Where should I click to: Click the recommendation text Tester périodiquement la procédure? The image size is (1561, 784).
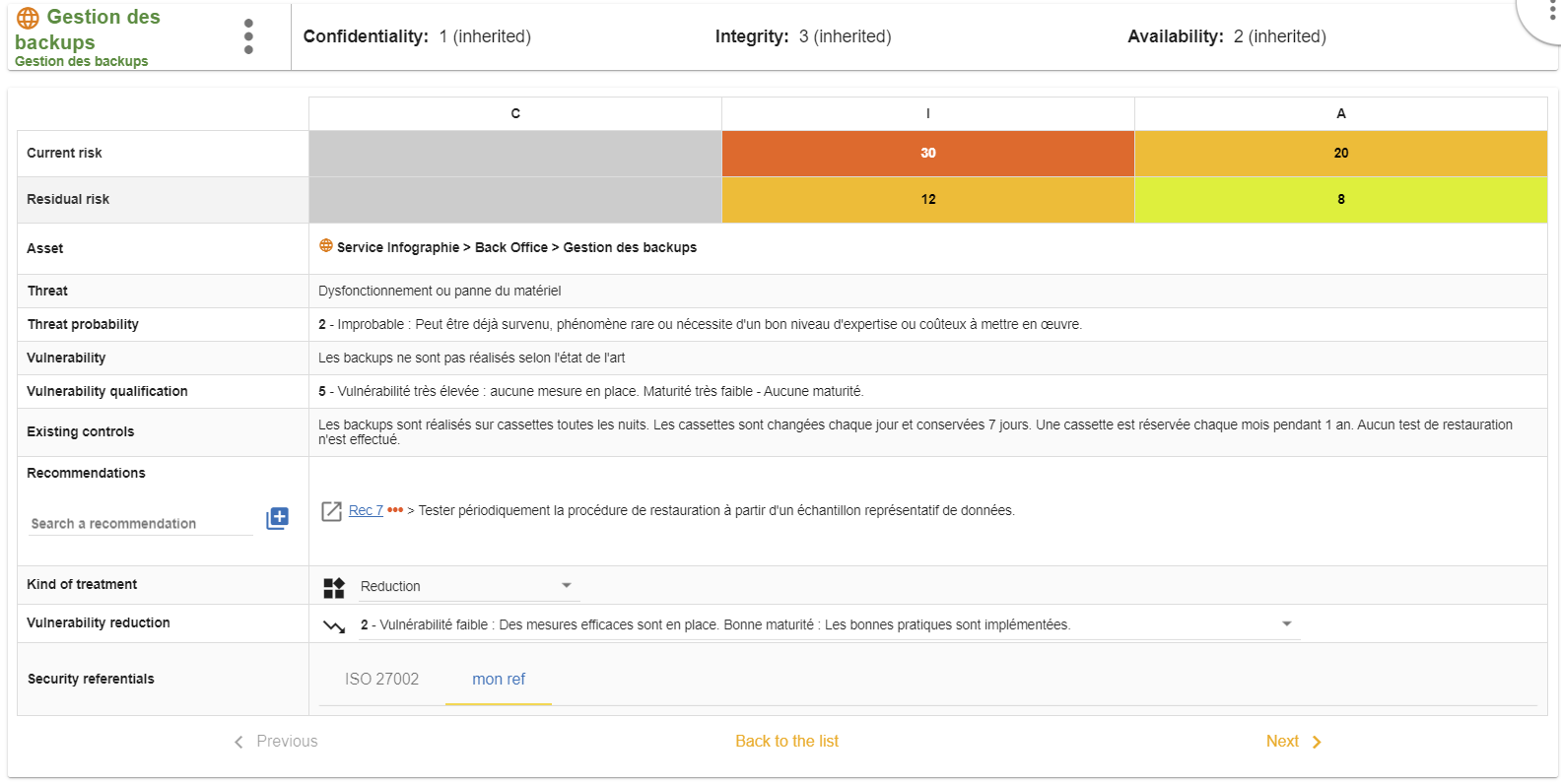pyautogui.click(x=716, y=510)
